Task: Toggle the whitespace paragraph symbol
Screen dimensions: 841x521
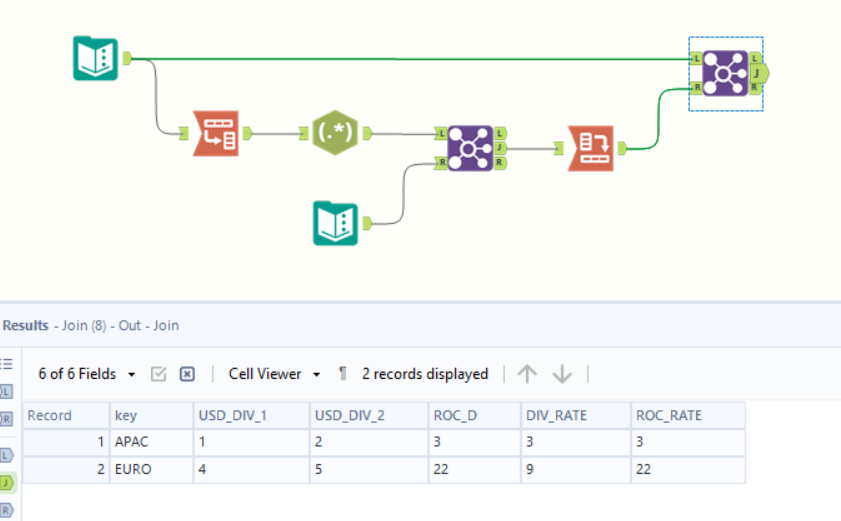Action: [342, 374]
